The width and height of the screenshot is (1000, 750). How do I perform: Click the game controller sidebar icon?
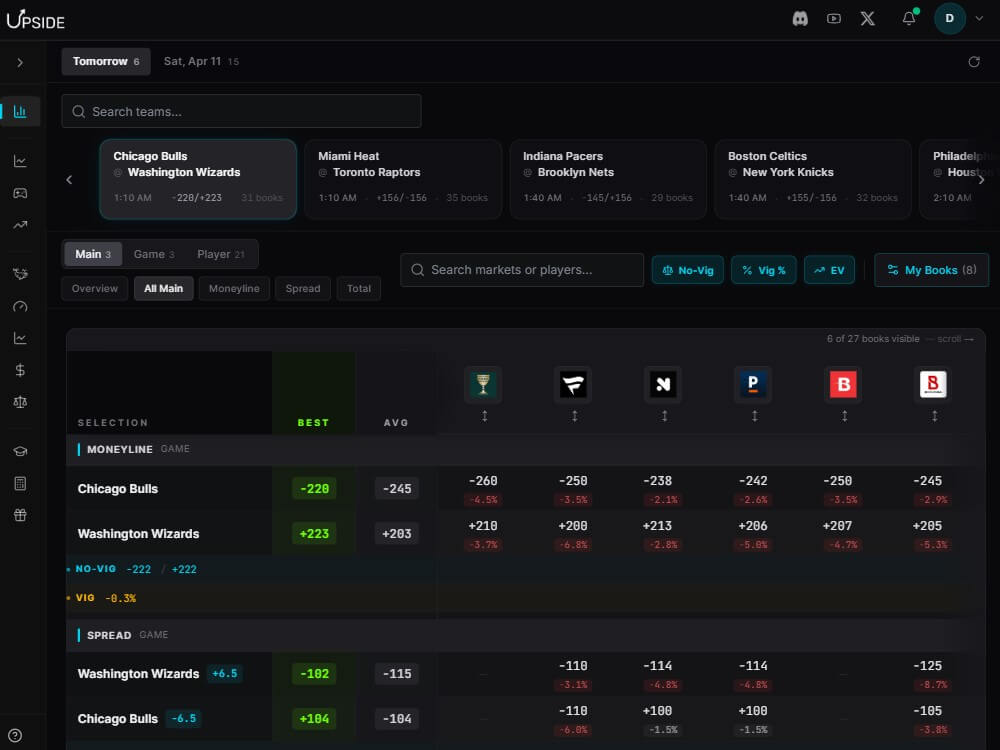20,193
